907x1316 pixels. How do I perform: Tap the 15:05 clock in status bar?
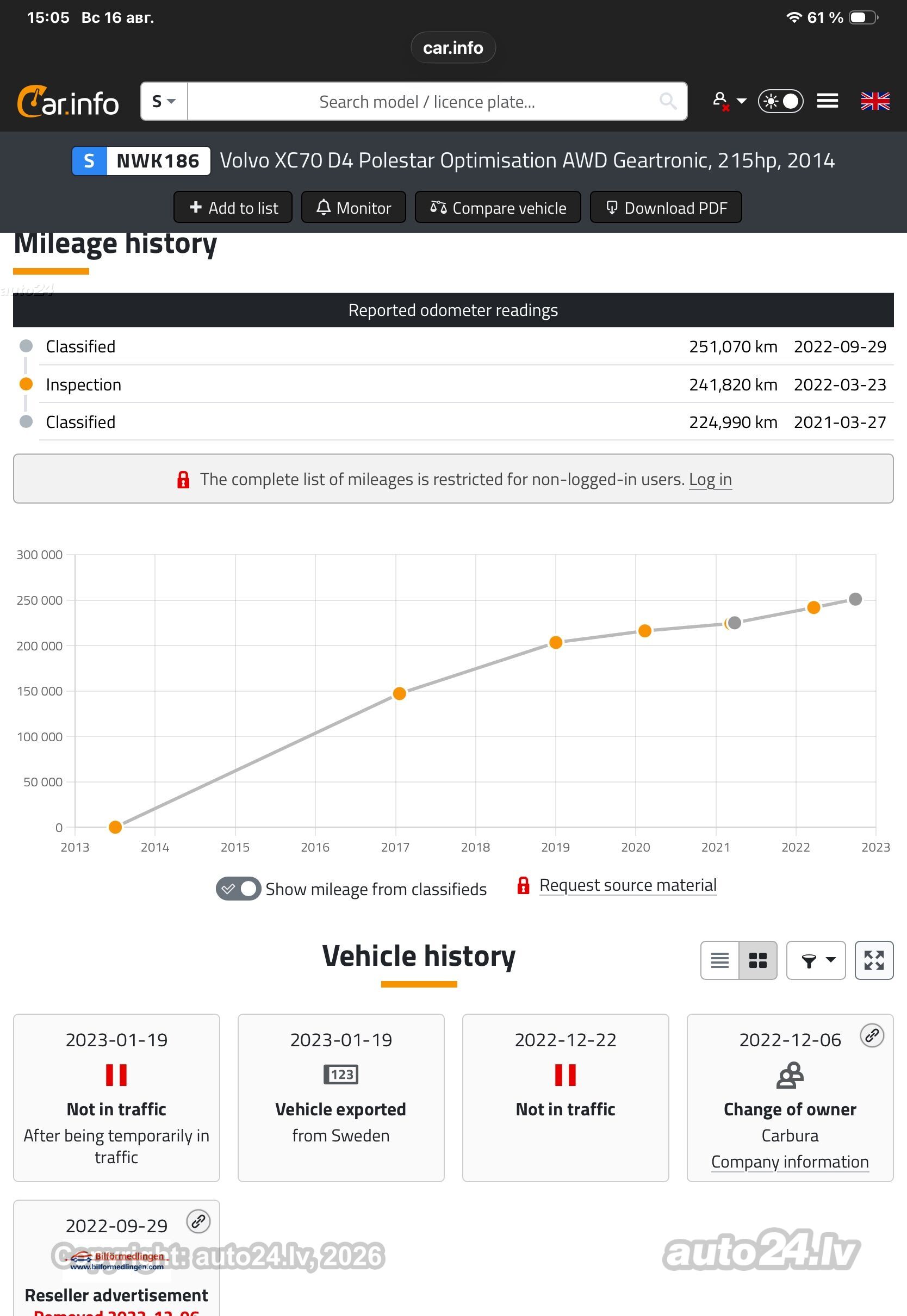[x=48, y=17]
